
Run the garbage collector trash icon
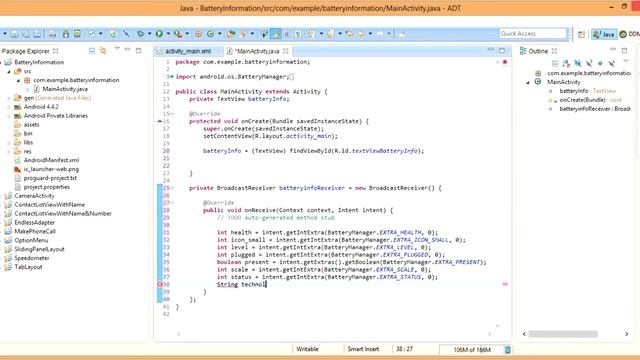[x=507, y=349]
